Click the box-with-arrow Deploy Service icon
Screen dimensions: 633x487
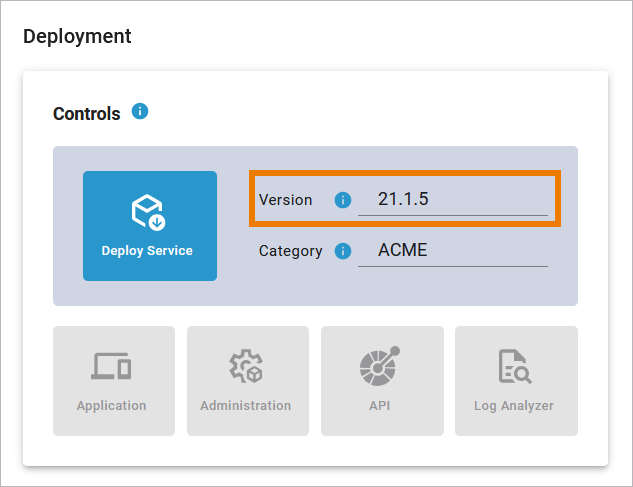[149, 212]
